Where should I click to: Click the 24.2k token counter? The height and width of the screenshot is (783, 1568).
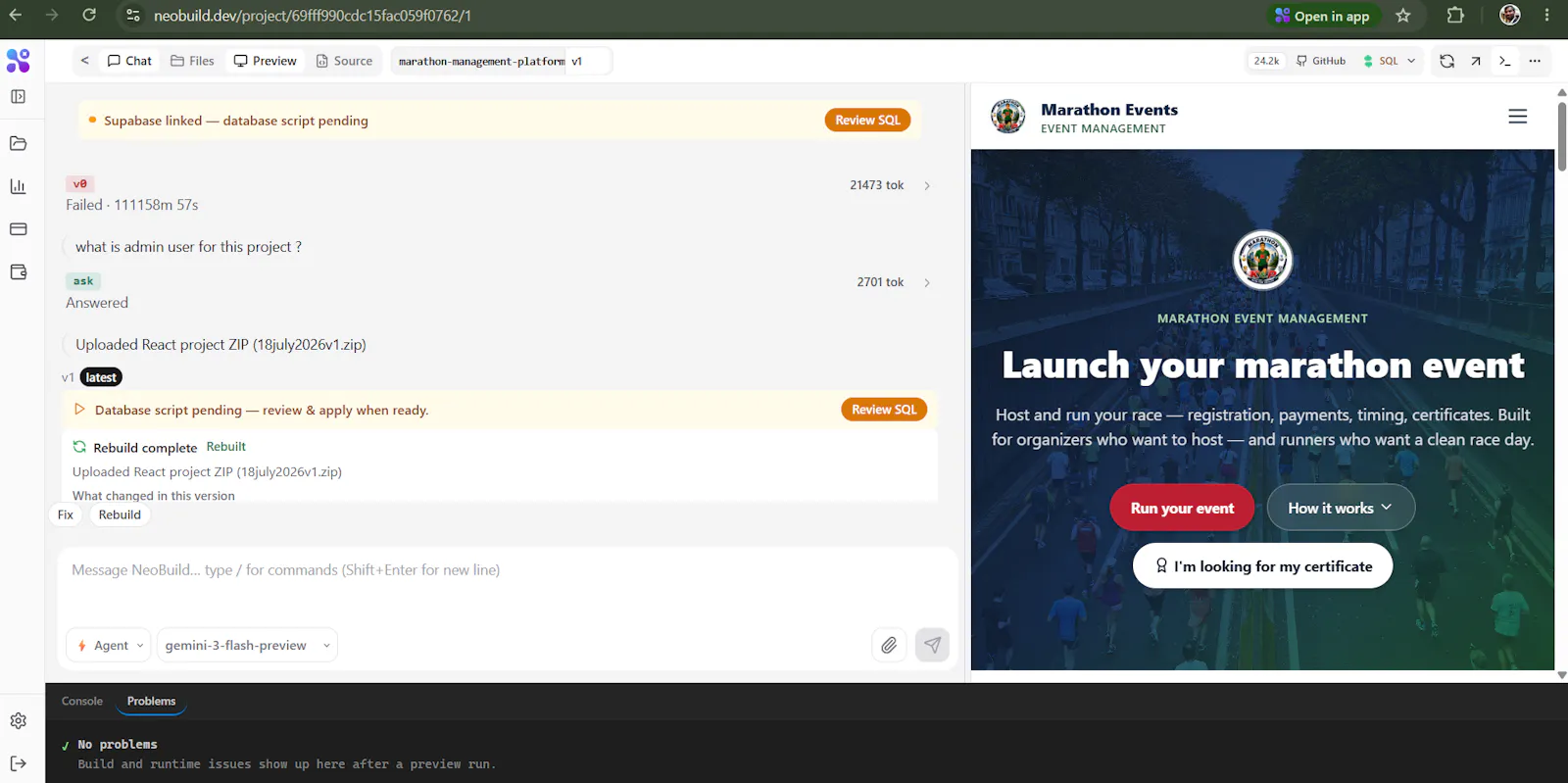coord(1266,61)
